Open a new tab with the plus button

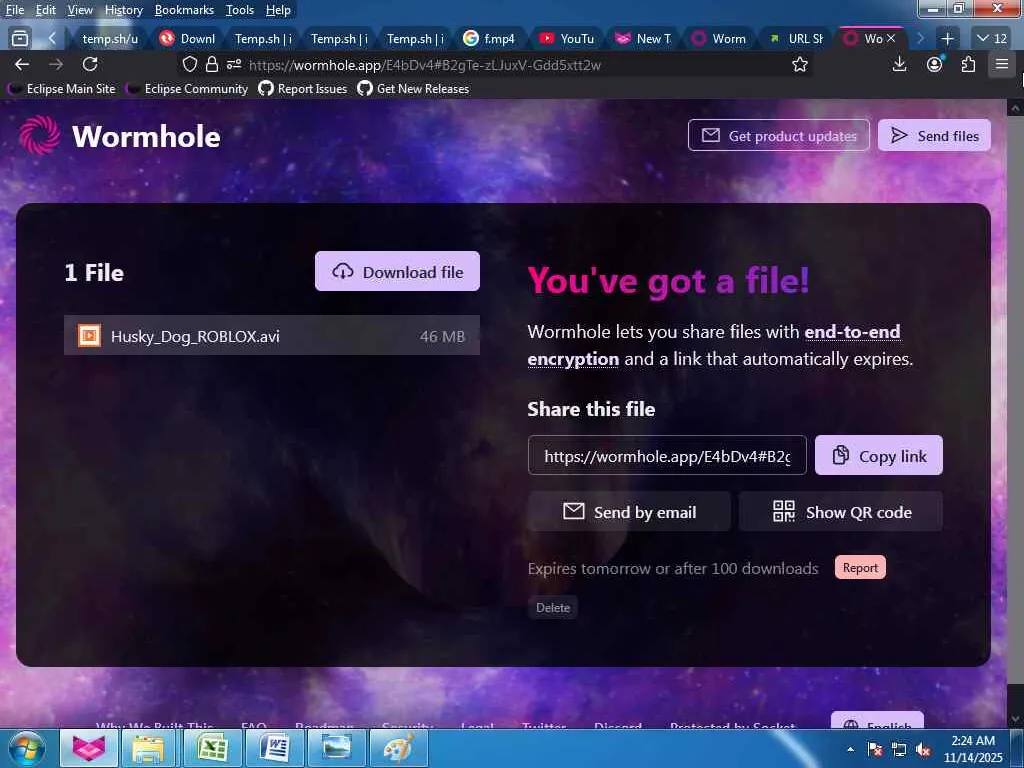947,39
